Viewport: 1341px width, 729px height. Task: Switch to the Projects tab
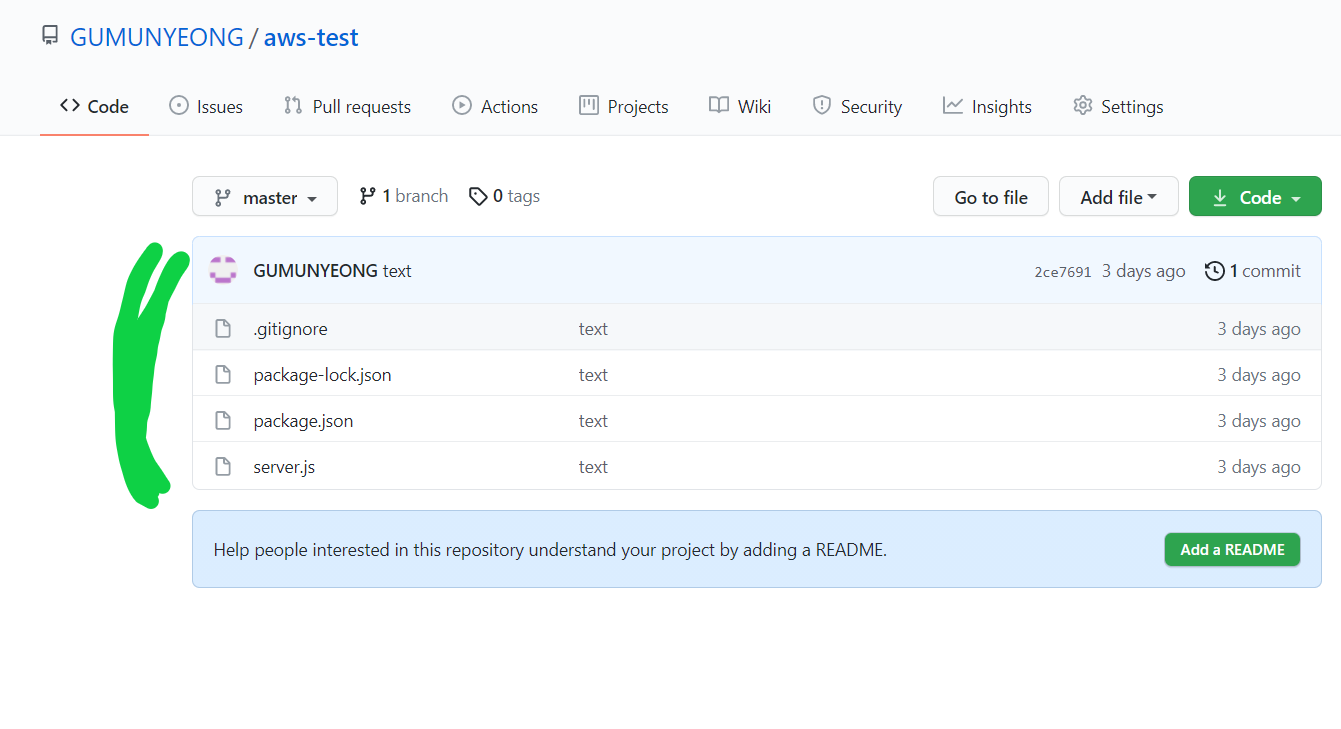[624, 106]
